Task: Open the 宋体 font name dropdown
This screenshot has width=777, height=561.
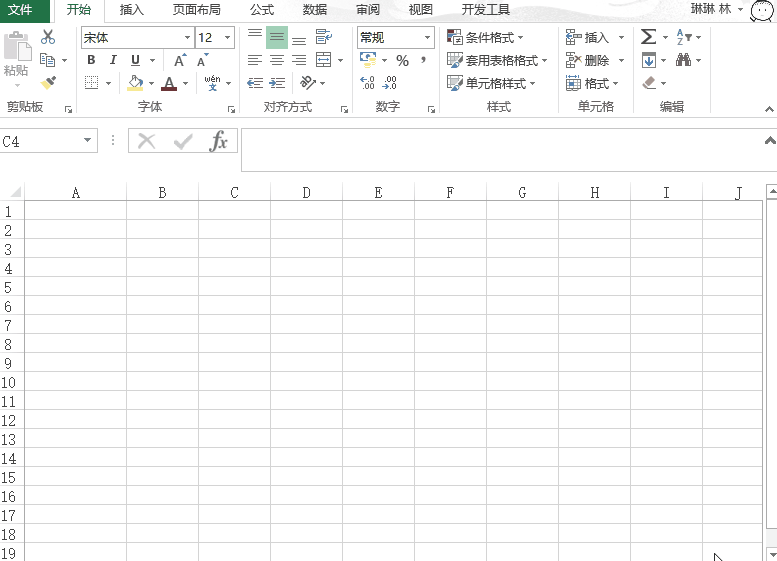Action: click(x=187, y=38)
